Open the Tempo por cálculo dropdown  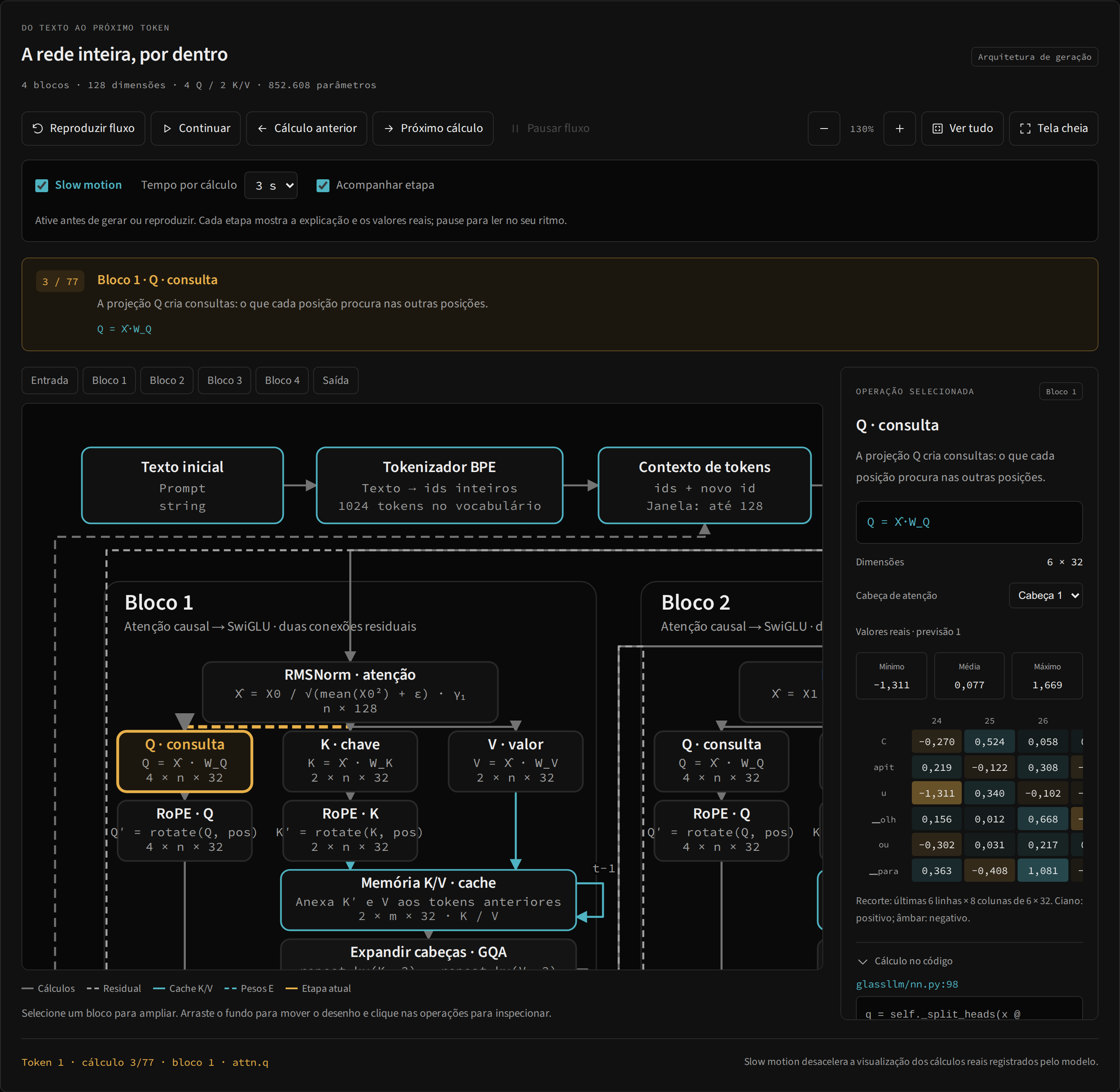coord(271,185)
